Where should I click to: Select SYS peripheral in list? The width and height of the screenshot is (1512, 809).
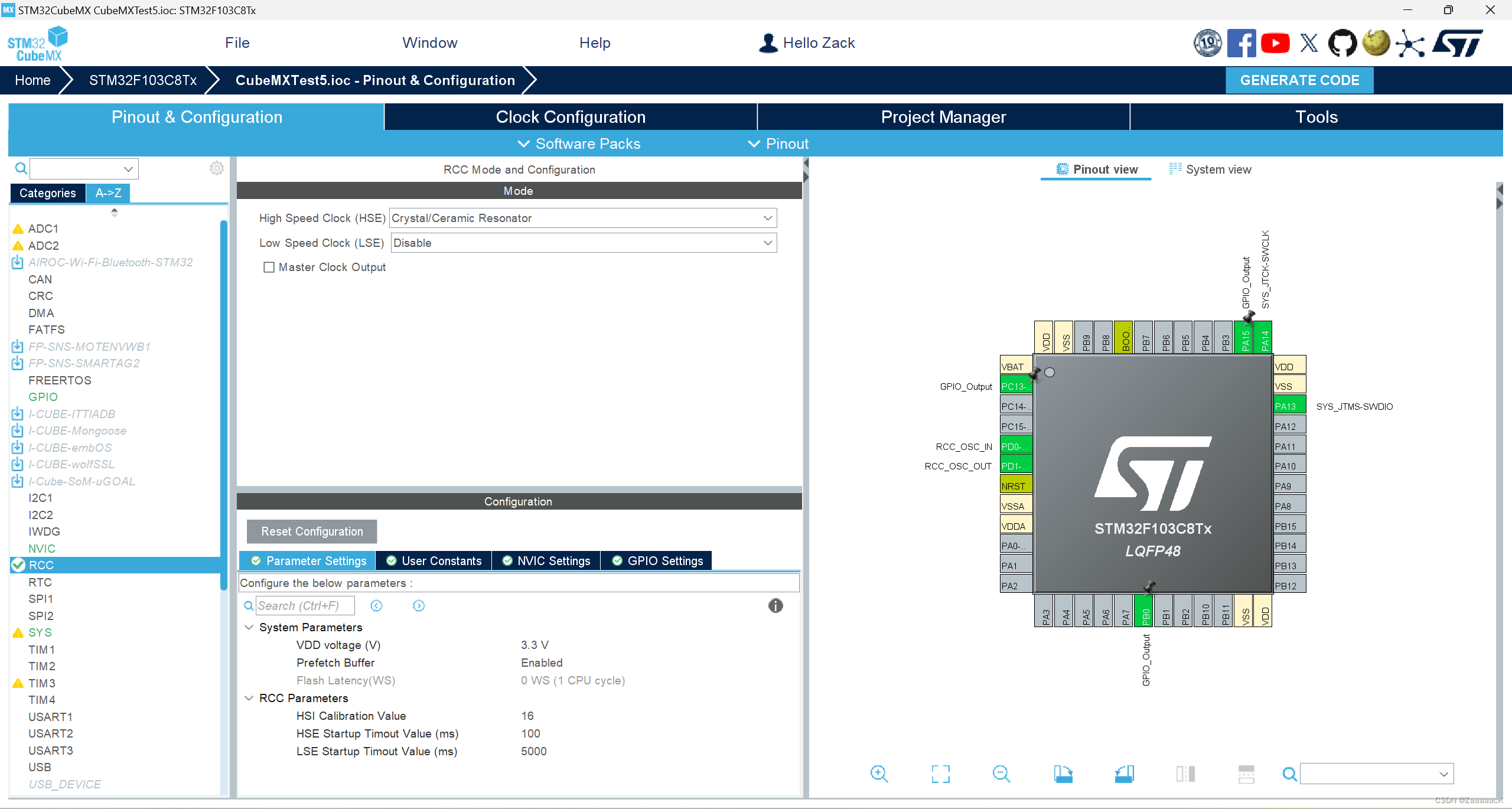pos(40,632)
